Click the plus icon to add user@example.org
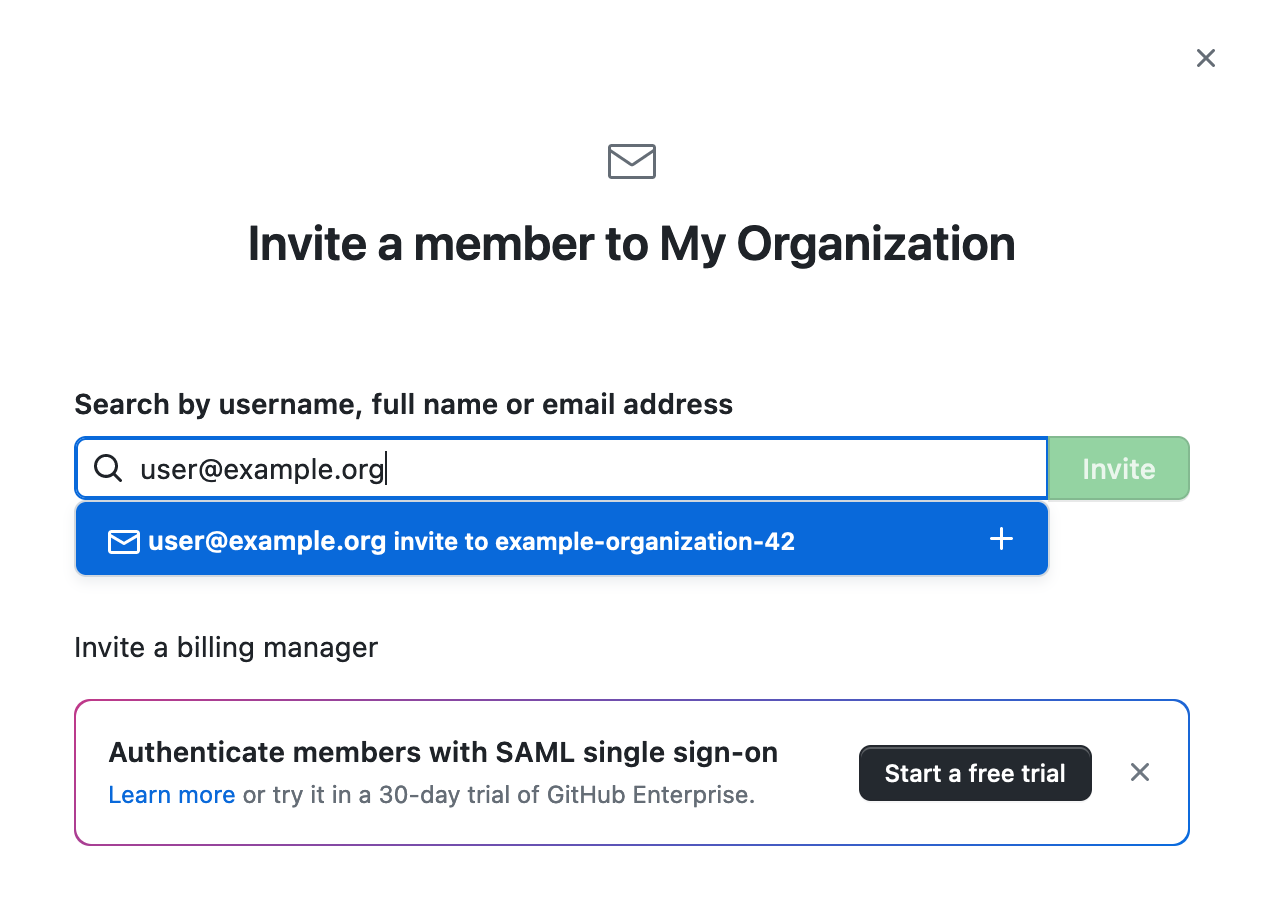 point(1001,540)
